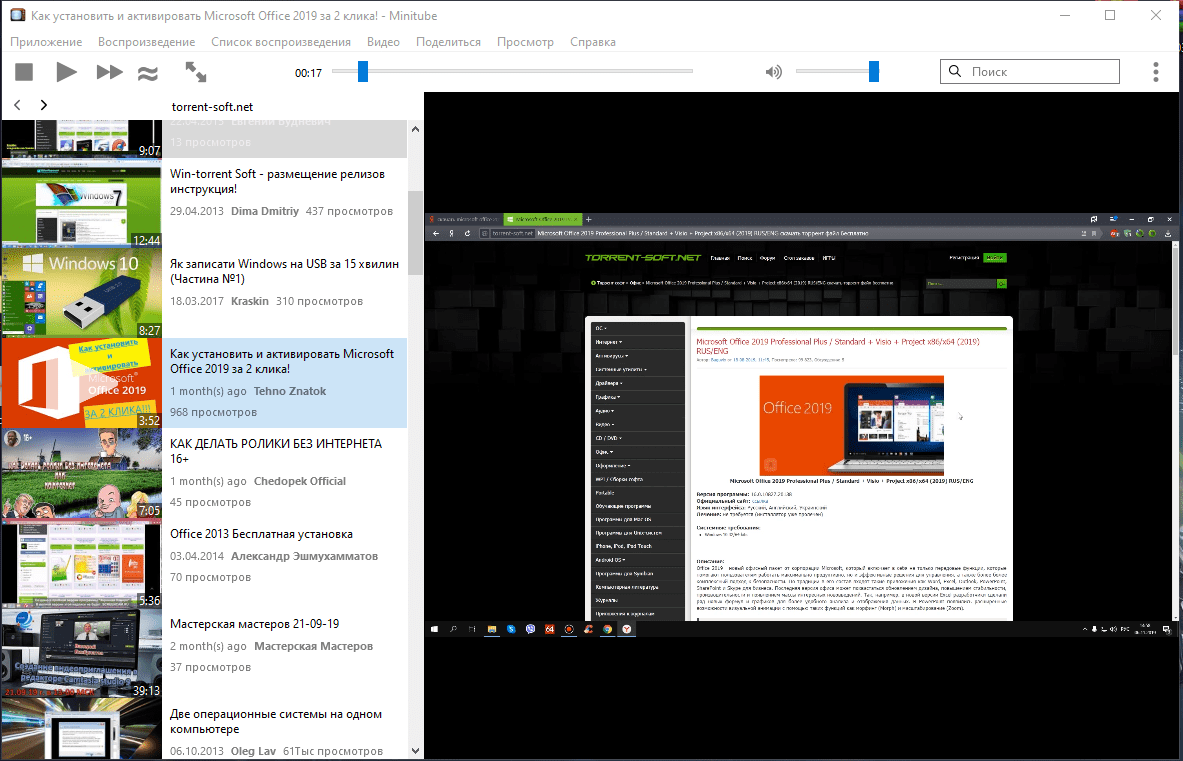Image resolution: width=1183 pixels, height=761 pixels.
Task: Go back with the left chevron
Action: point(17,105)
